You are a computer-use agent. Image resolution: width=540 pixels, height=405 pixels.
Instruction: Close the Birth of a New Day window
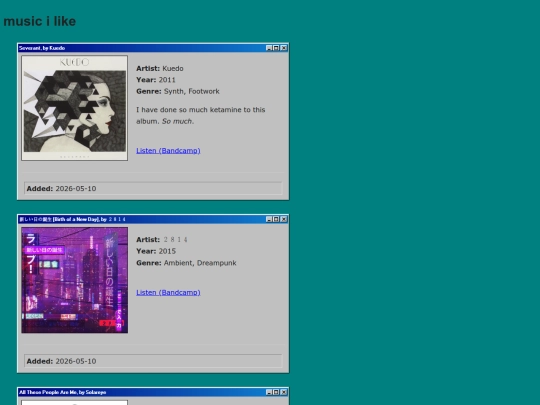pos(284,219)
